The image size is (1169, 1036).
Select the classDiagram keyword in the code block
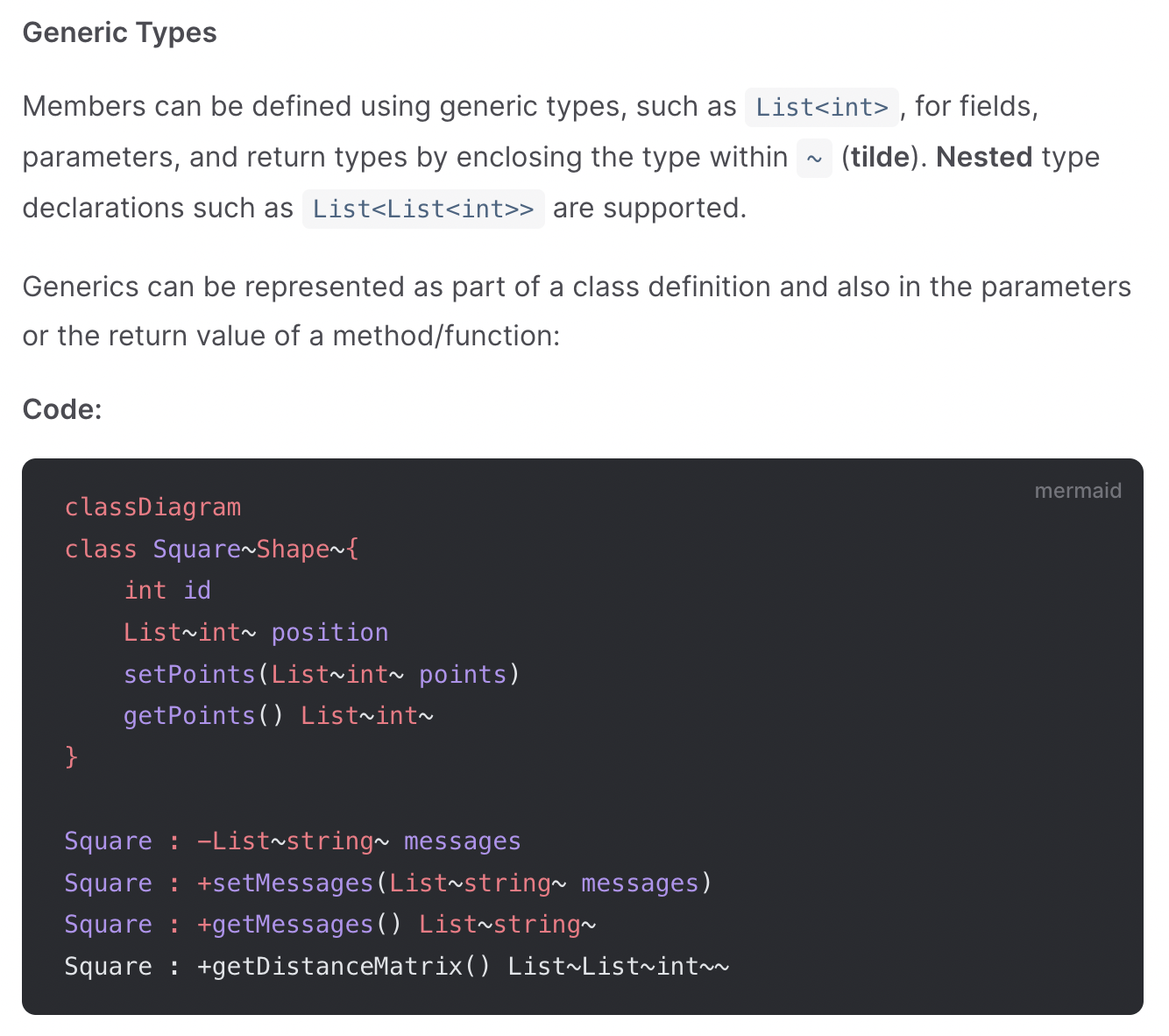152,507
